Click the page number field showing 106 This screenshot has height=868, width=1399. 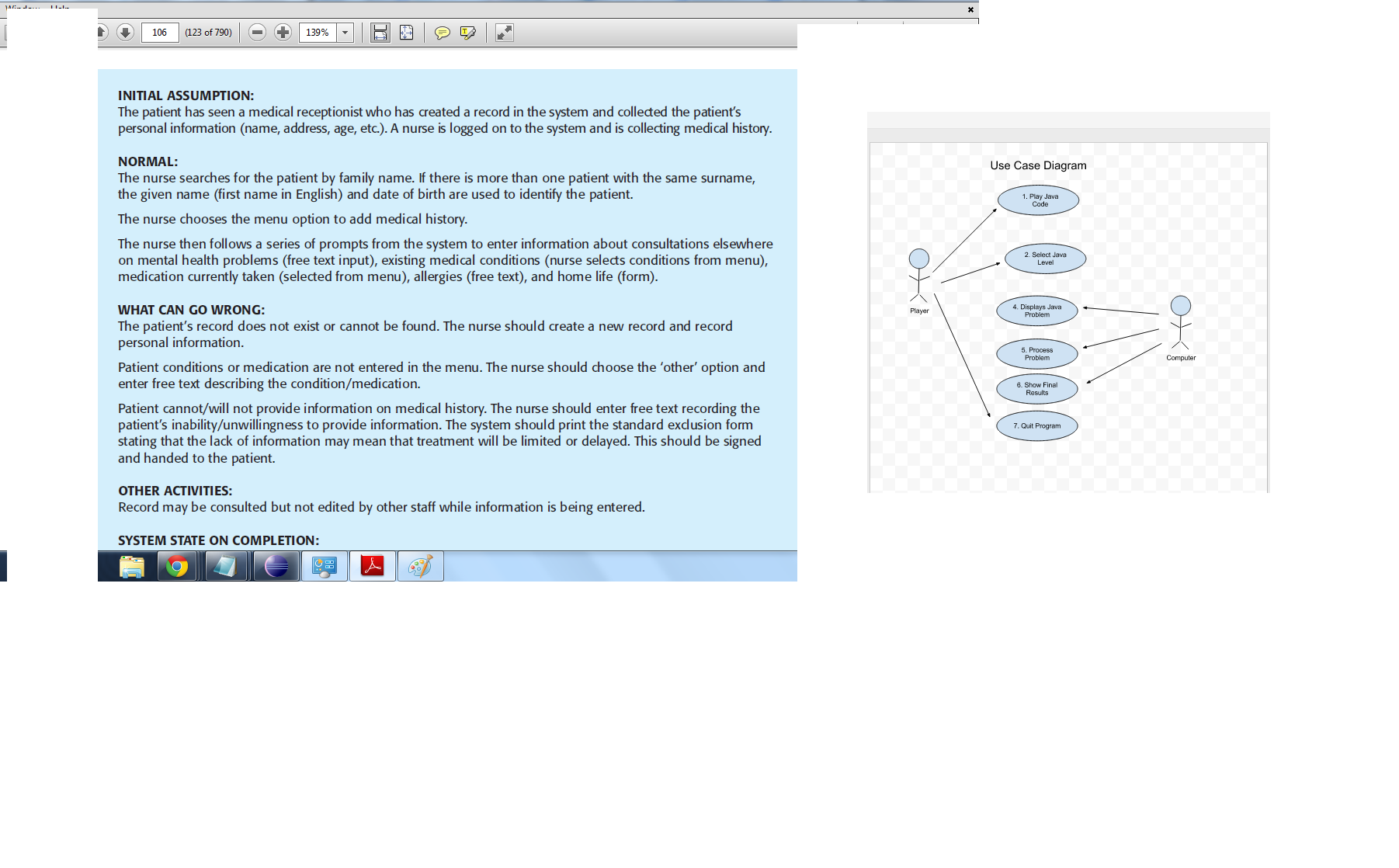pyautogui.click(x=160, y=33)
